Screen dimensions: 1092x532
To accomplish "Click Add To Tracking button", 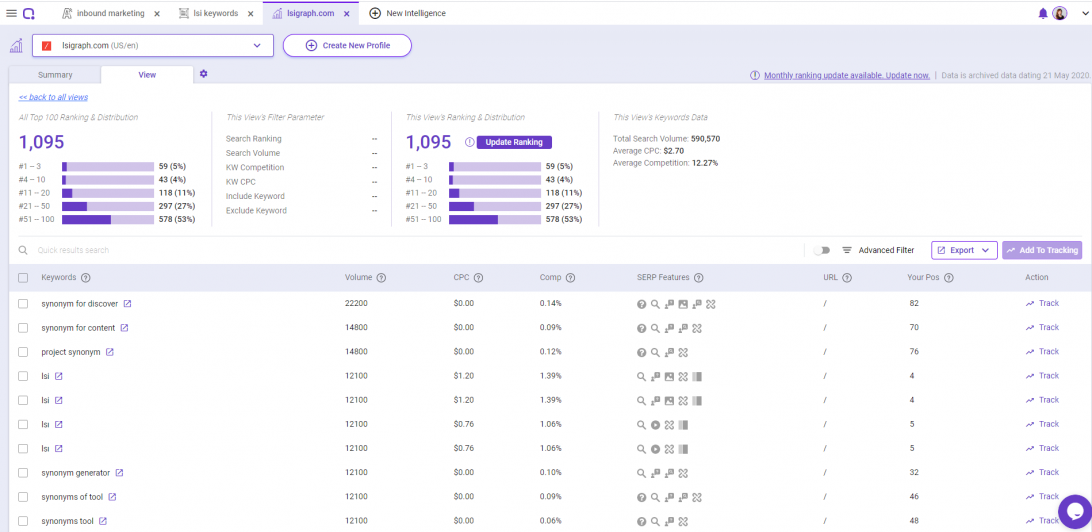I will tap(1042, 250).
